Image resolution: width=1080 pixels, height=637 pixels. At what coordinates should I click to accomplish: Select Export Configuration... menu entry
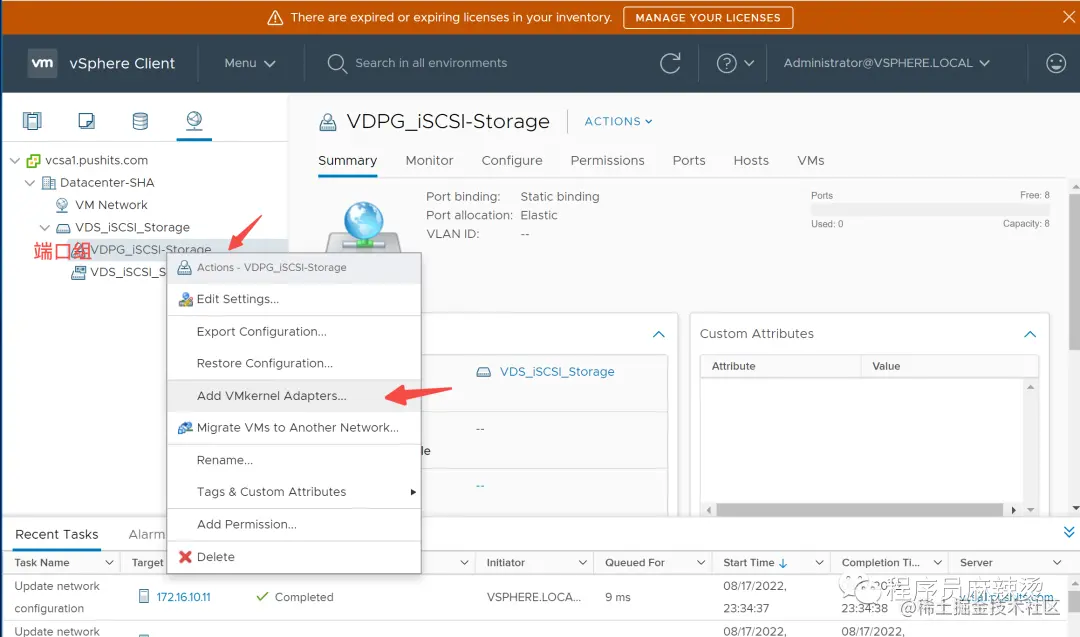[294, 331]
